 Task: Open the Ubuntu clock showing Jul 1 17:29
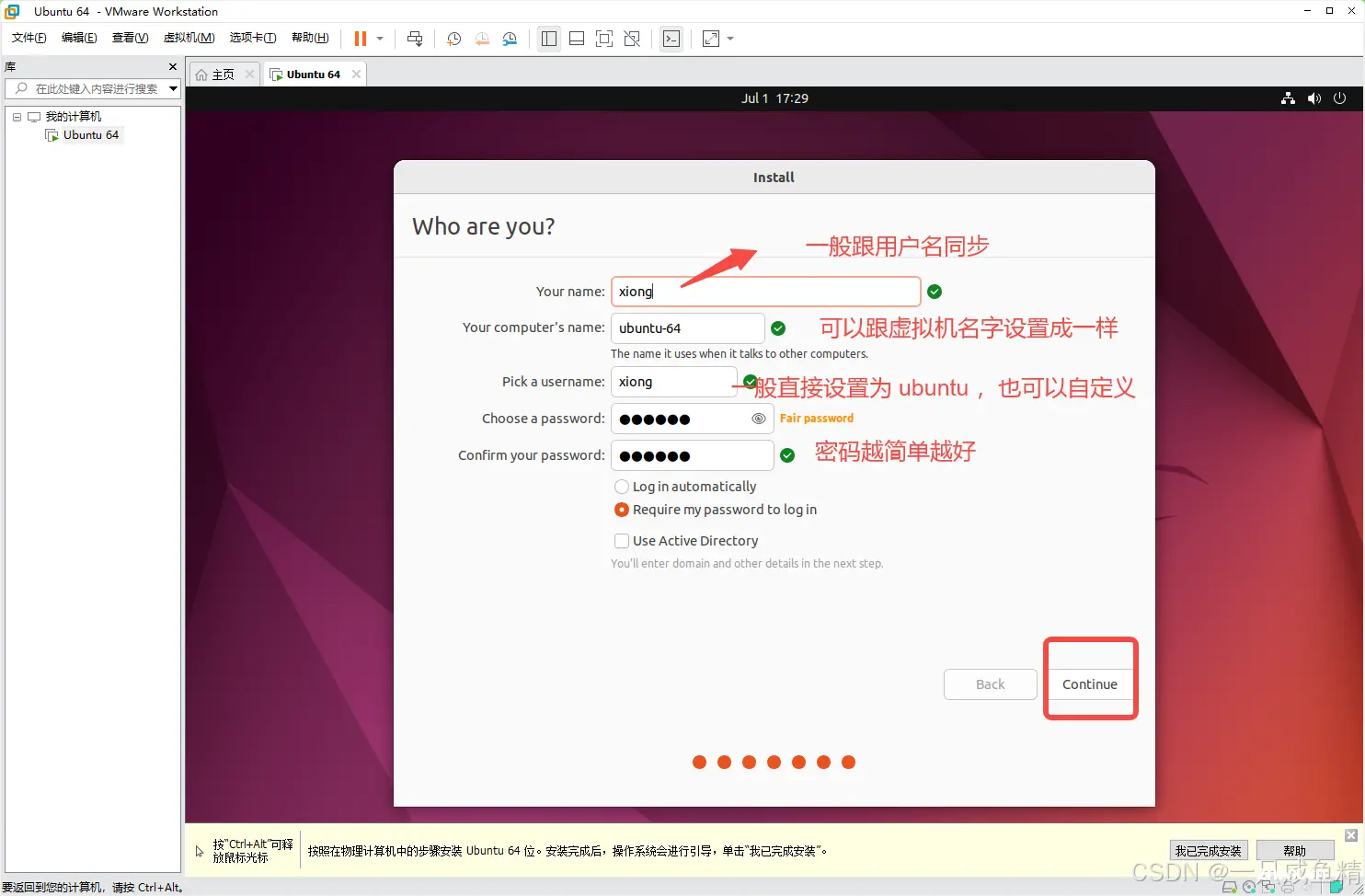774,98
